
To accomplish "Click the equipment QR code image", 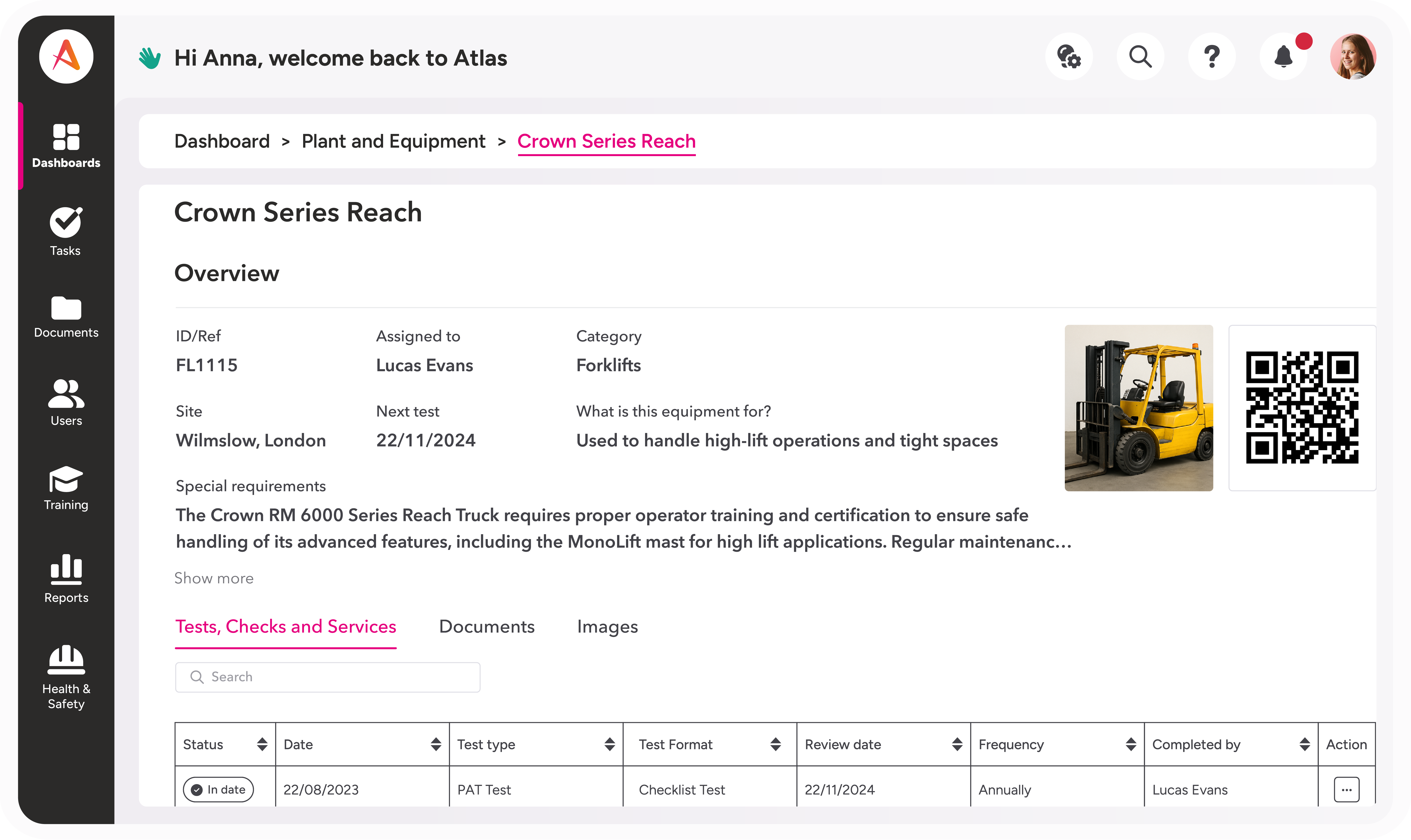I will (1302, 408).
